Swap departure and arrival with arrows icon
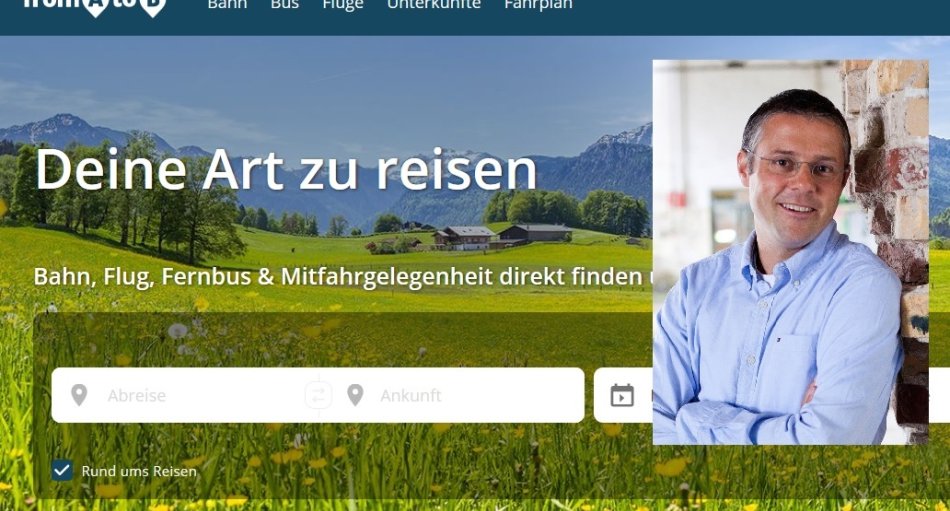This screenshot has width=950, height=511. 318,395
